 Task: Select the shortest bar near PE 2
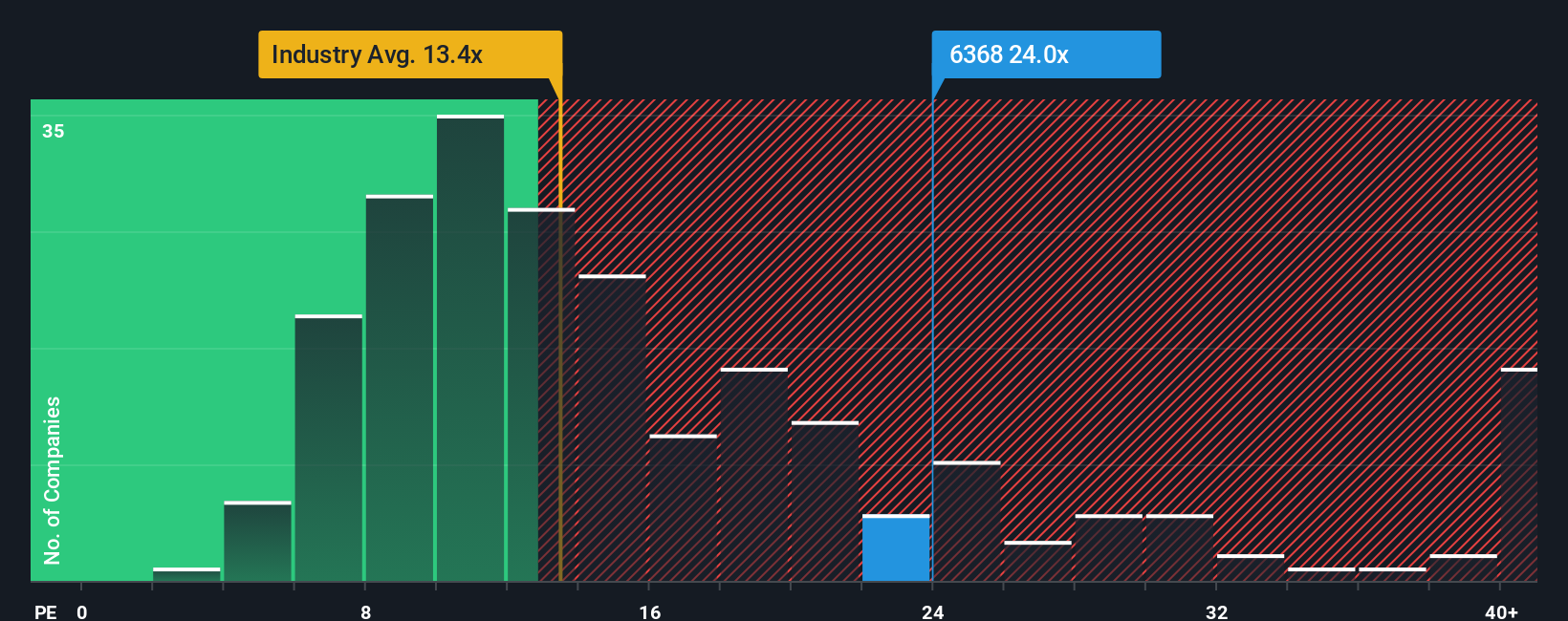186,575
